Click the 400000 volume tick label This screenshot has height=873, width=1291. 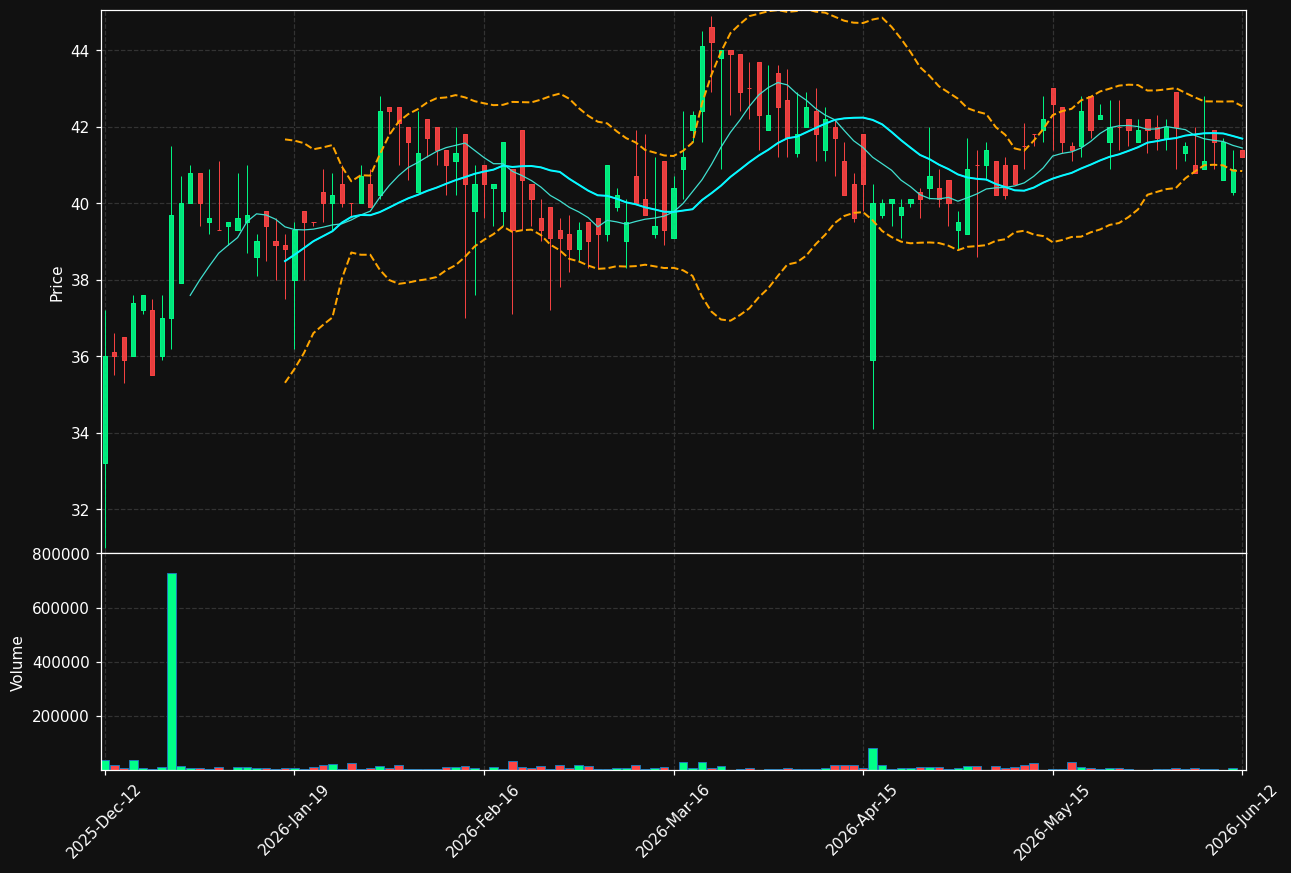62,663
